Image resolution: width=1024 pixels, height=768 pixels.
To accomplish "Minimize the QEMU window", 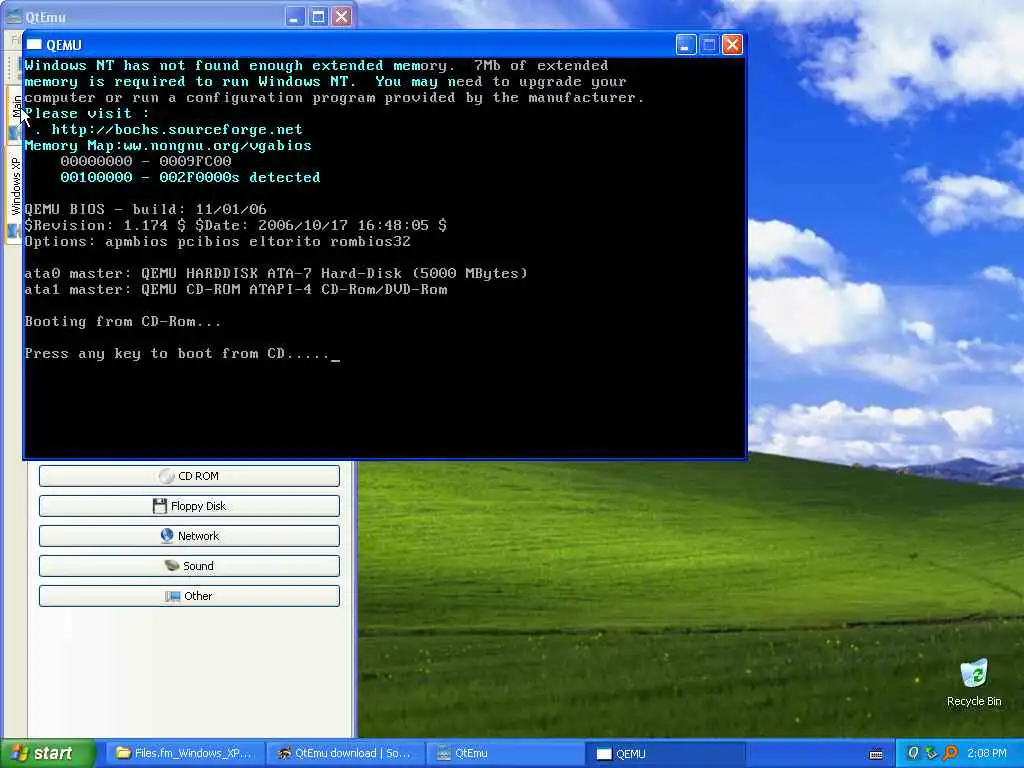I will click(686, 44).
